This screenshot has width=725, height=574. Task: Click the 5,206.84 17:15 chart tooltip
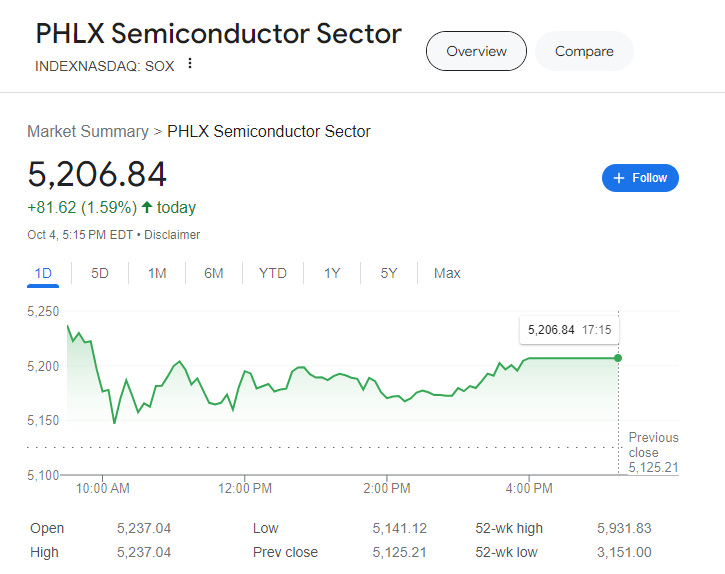[569, 329]
